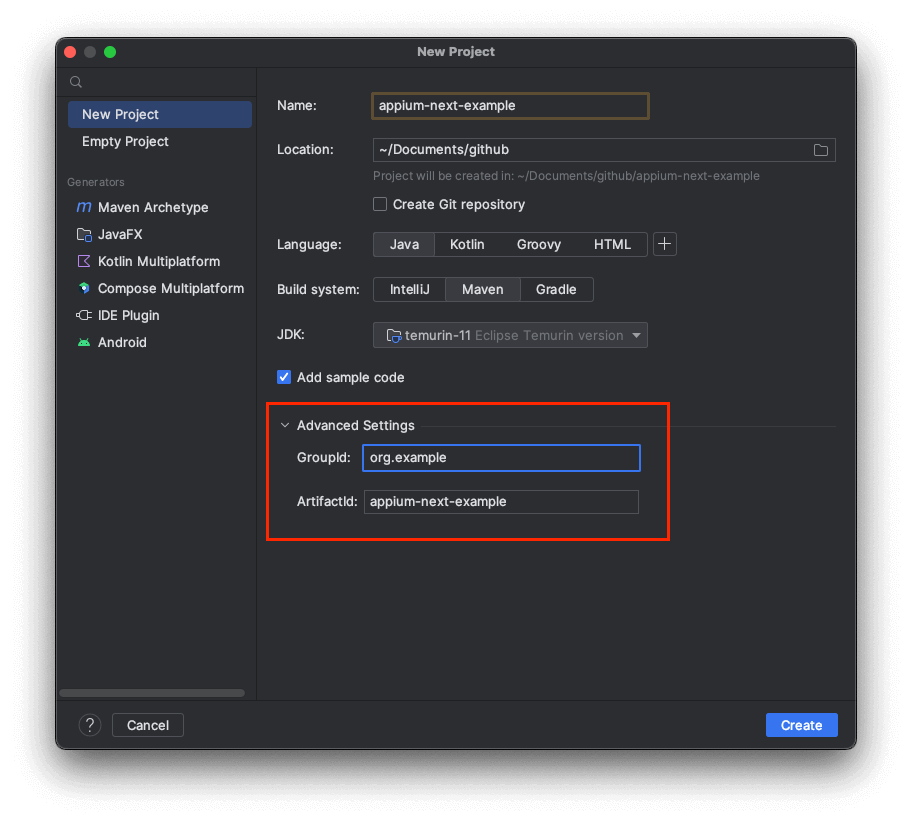Screen dimensions: 912x823
Task: Create the new project
Action: point(801,725)
